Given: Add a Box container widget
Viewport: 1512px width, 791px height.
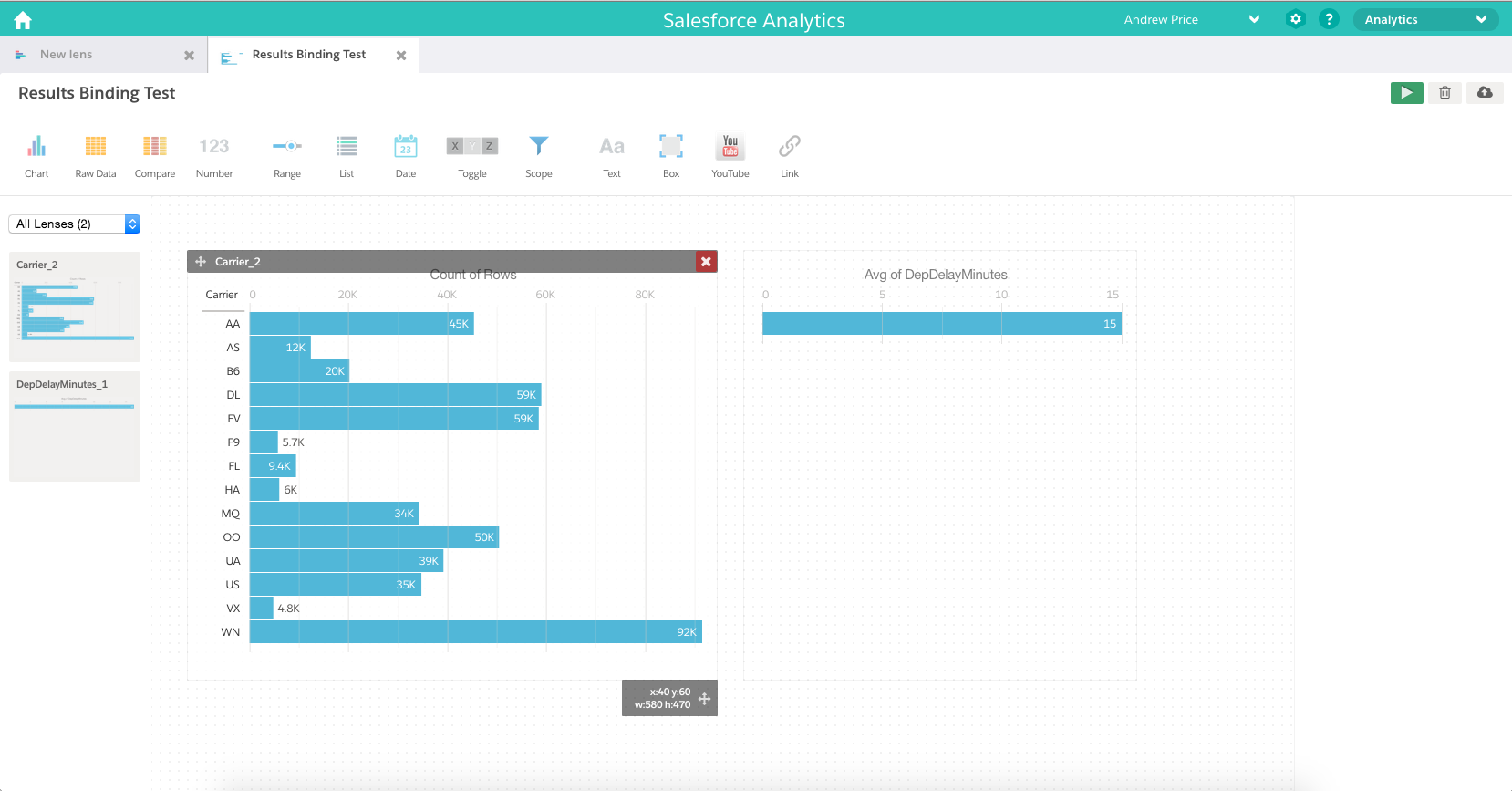Looking at the screenshot, I should tap(671, 157).
